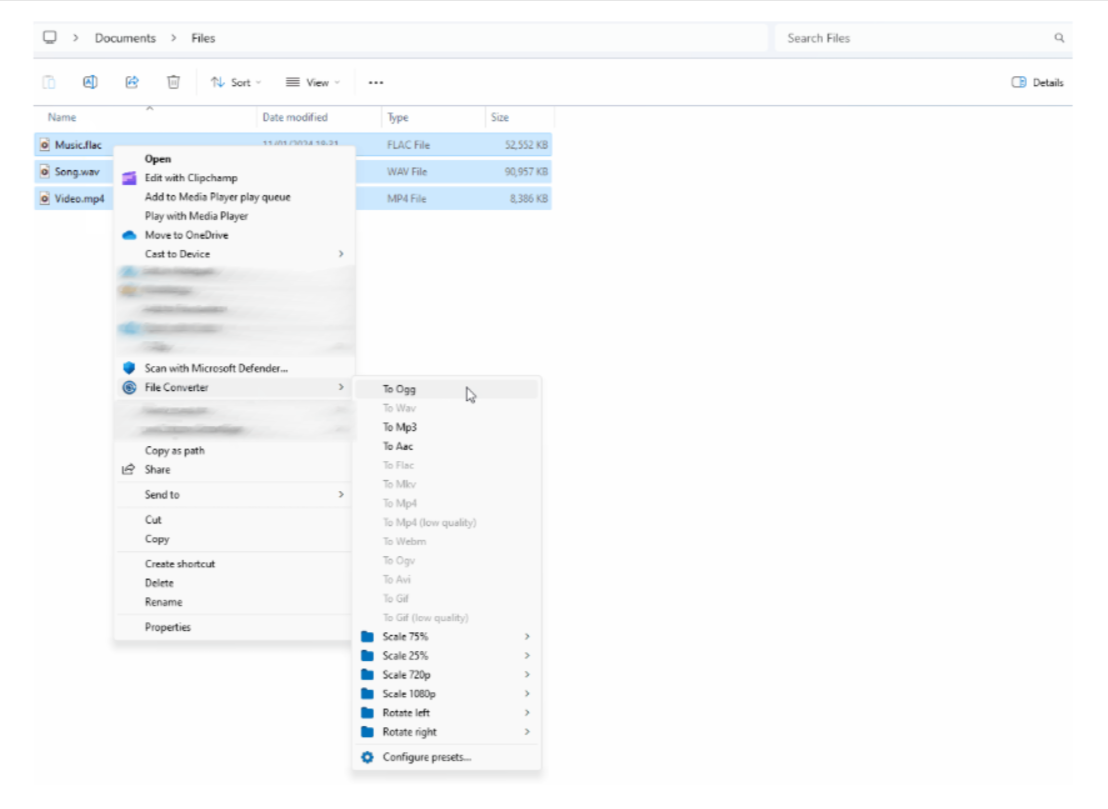Image resolution: width=1108 pixels, height=809 pixels.
Task: Expand the Send to submenu arrow
Action: click(x=341, y=495)
